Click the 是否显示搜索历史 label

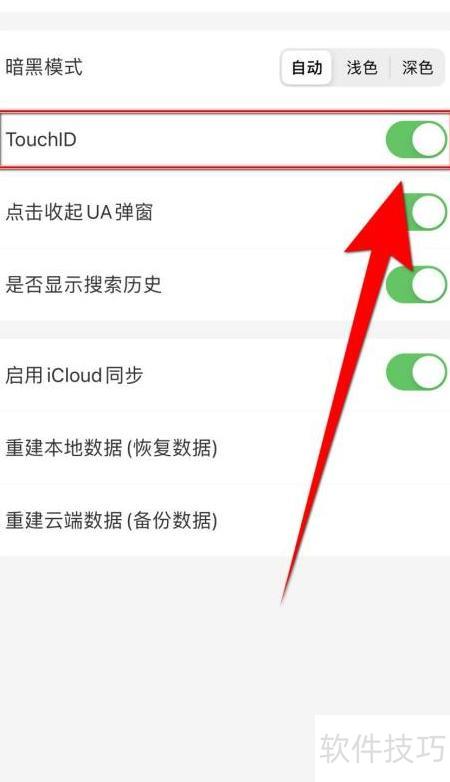[x=83, y=285]
